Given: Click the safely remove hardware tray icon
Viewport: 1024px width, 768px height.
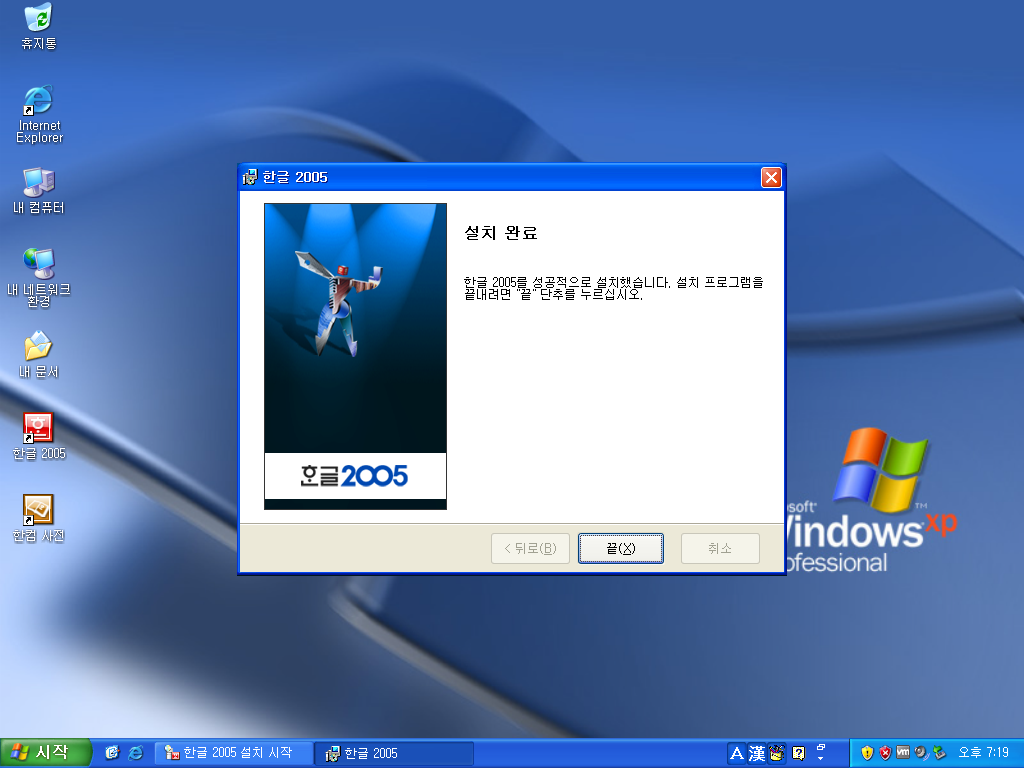Looking at the screenshot, I should coord(939,753).
